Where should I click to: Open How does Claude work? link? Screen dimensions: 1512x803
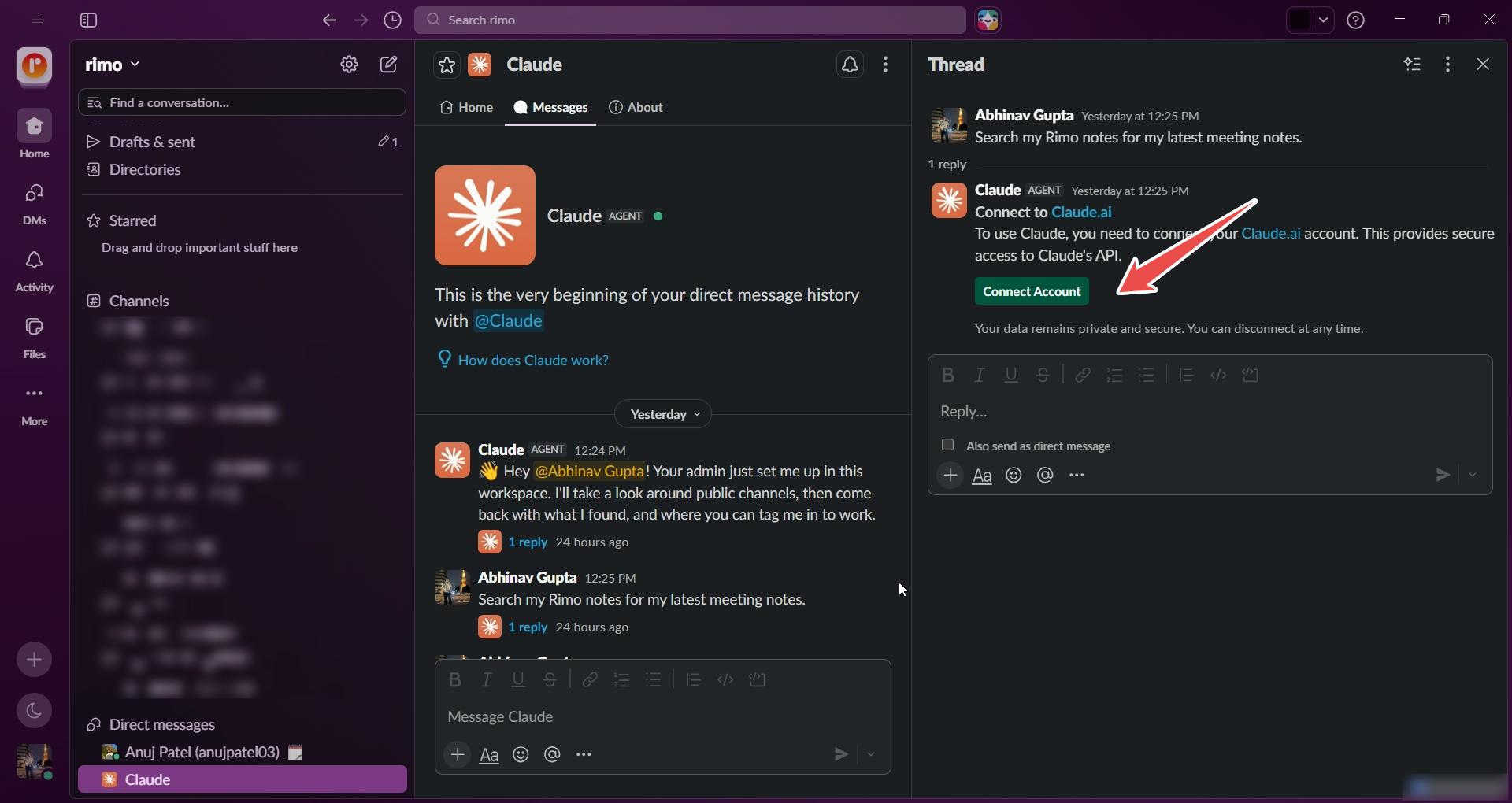[533, 360]
